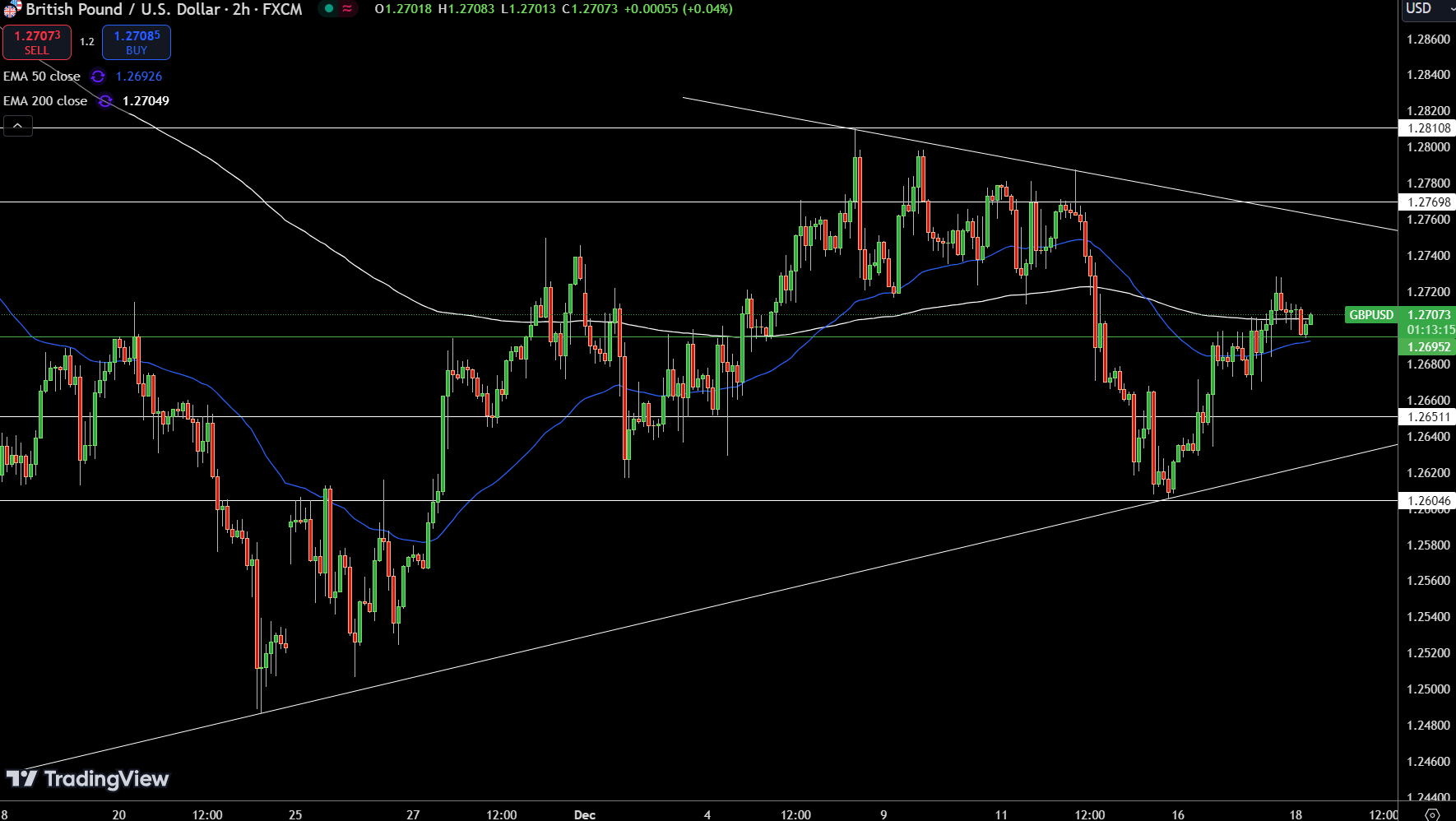Click the 1.27085 BUY button
Image resolution: width=1456 pixels, height=821 pixels.
click(137, 43)
